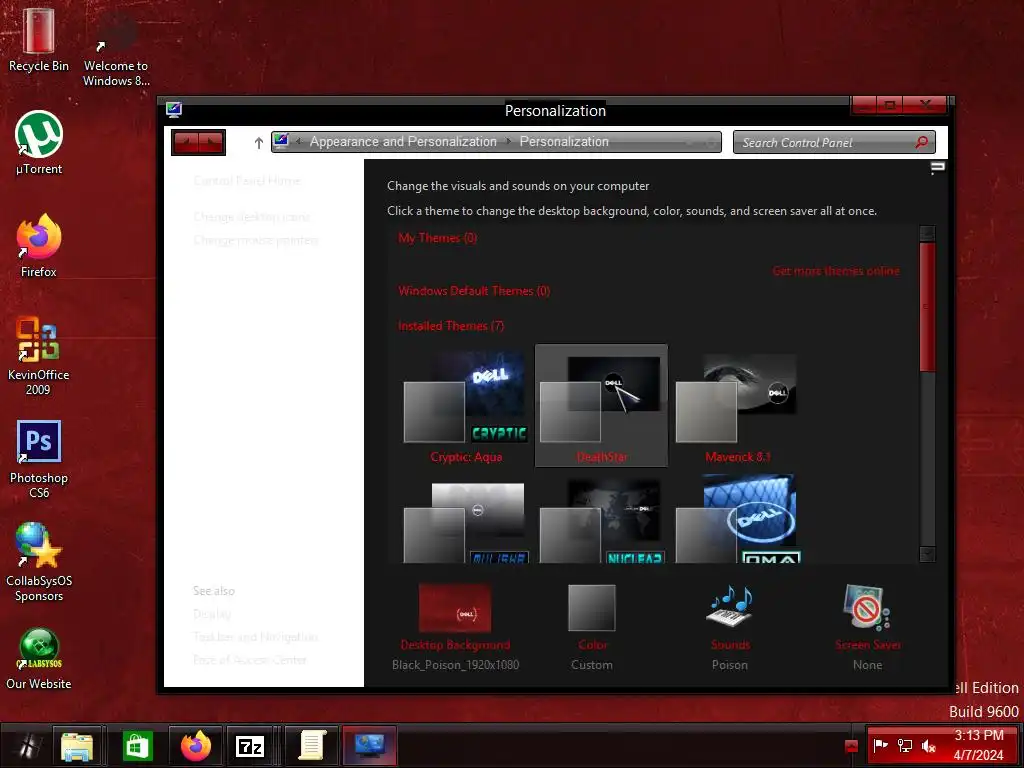Click the Personalization taskbar button

[370, 746]
